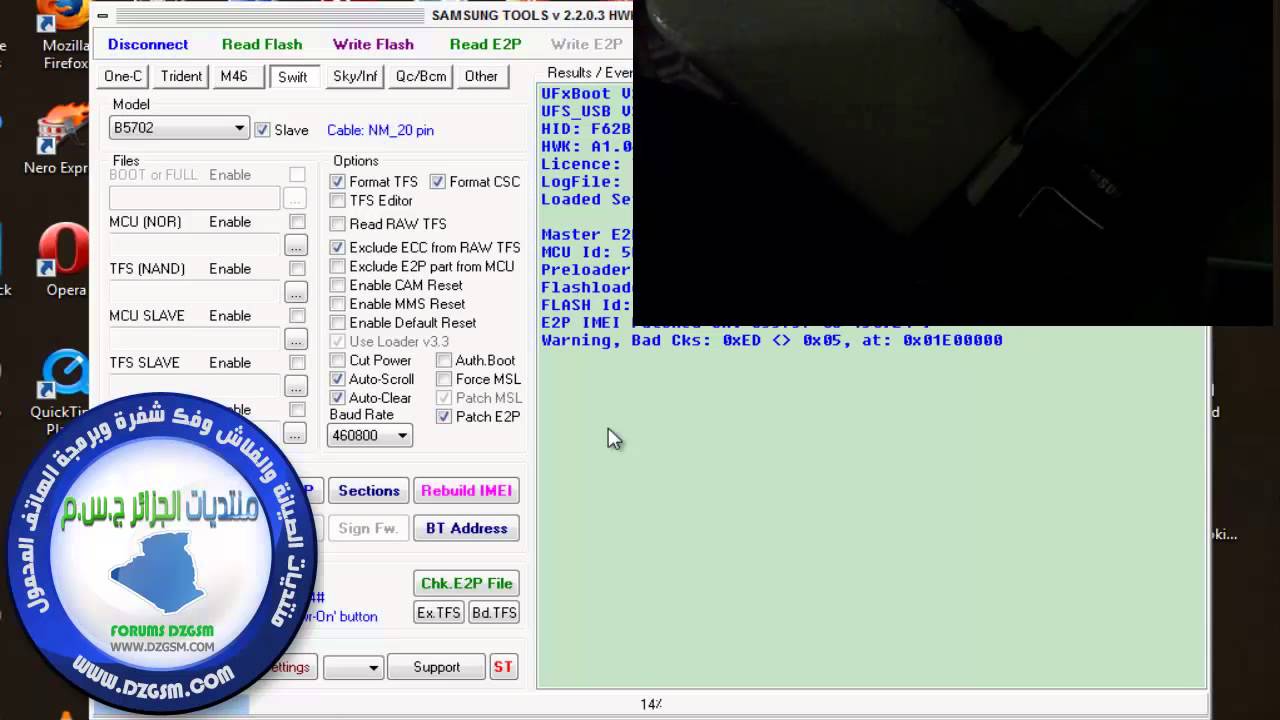This screenshot has height=720, width=1280.
Task: Browse for the BOOT or FULL file
Action: tap(294, 198)
